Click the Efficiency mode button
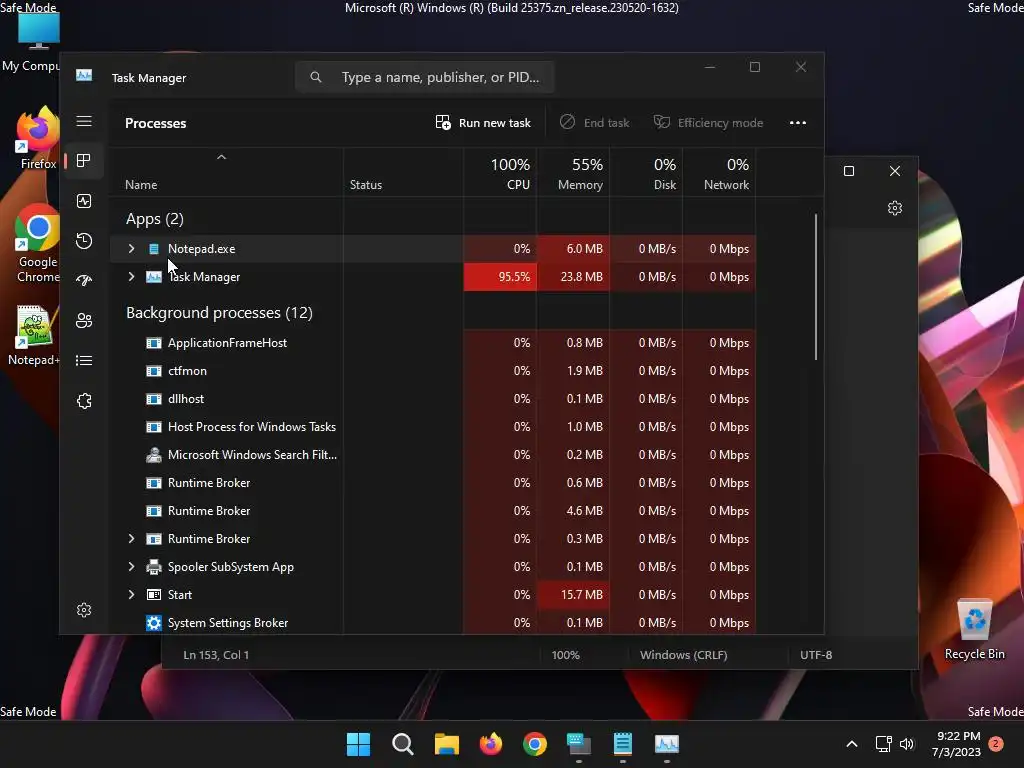 pyautogui.click(x=708, y=123)
